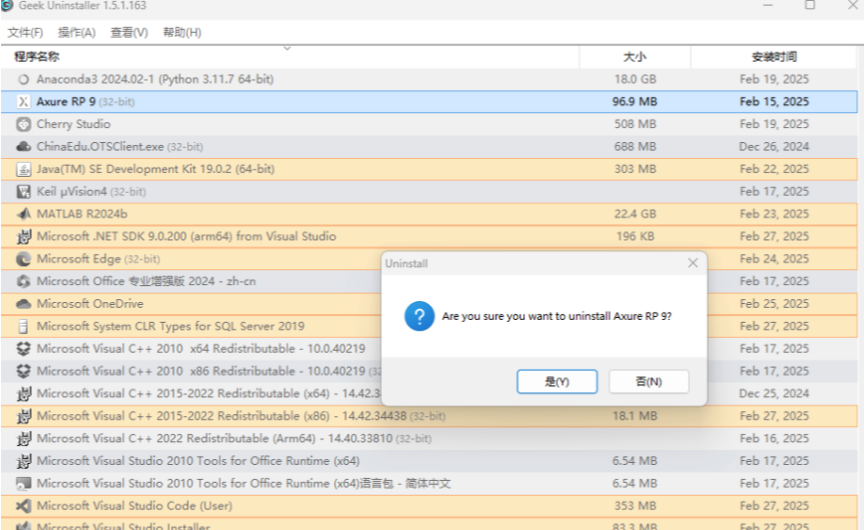Open the 文件(F) menu
This screenshot has height=530, width=864.
[25, 33]
